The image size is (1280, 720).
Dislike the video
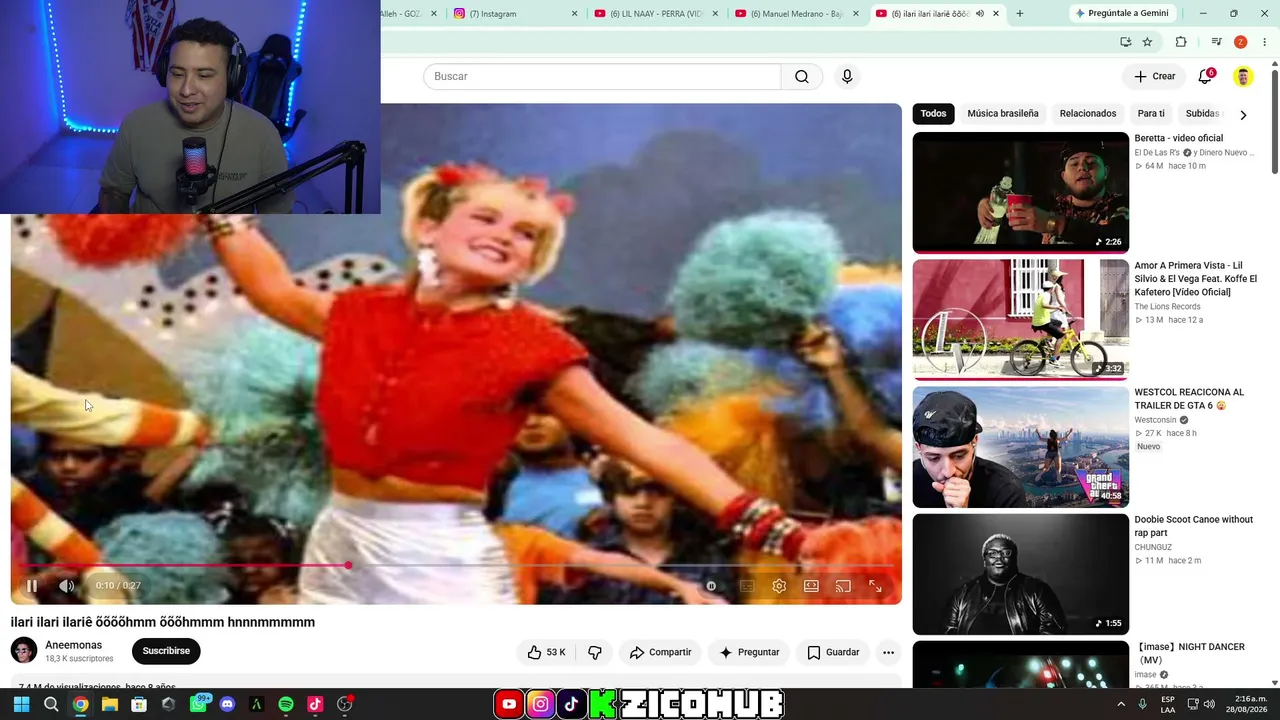coord(595,652)
